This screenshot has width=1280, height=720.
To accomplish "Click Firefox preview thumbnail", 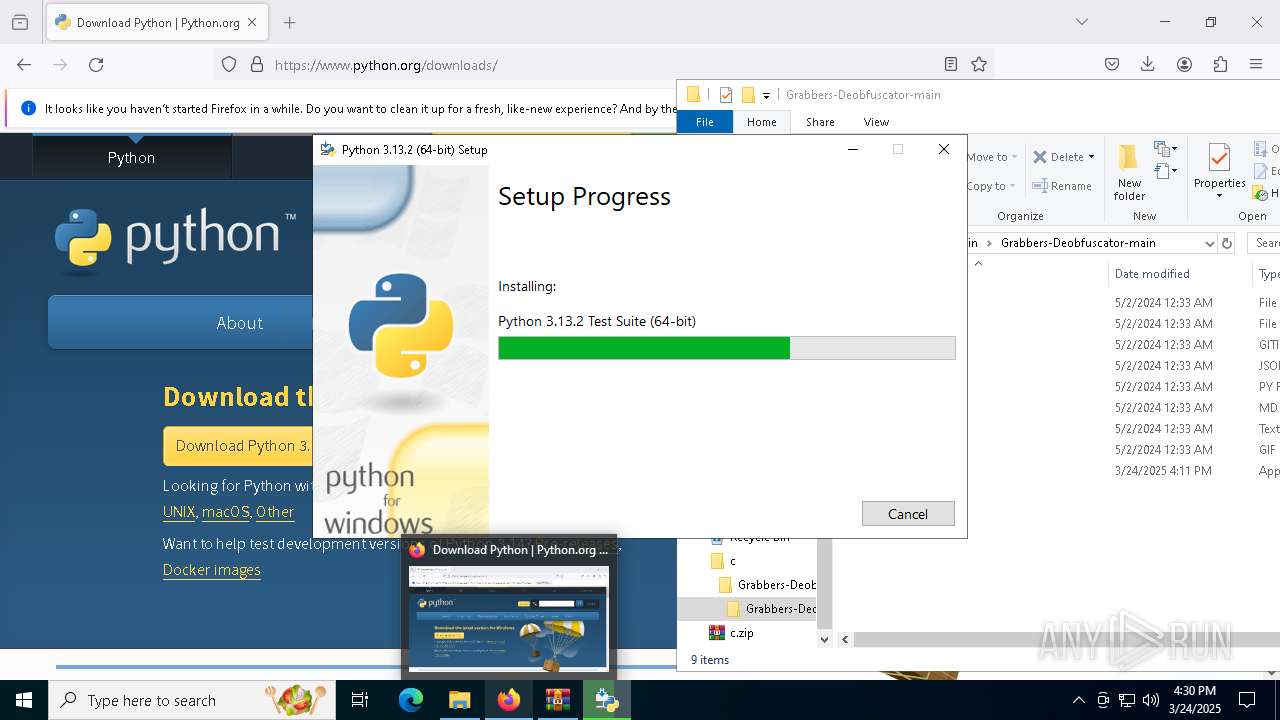I will coord(509,618).
